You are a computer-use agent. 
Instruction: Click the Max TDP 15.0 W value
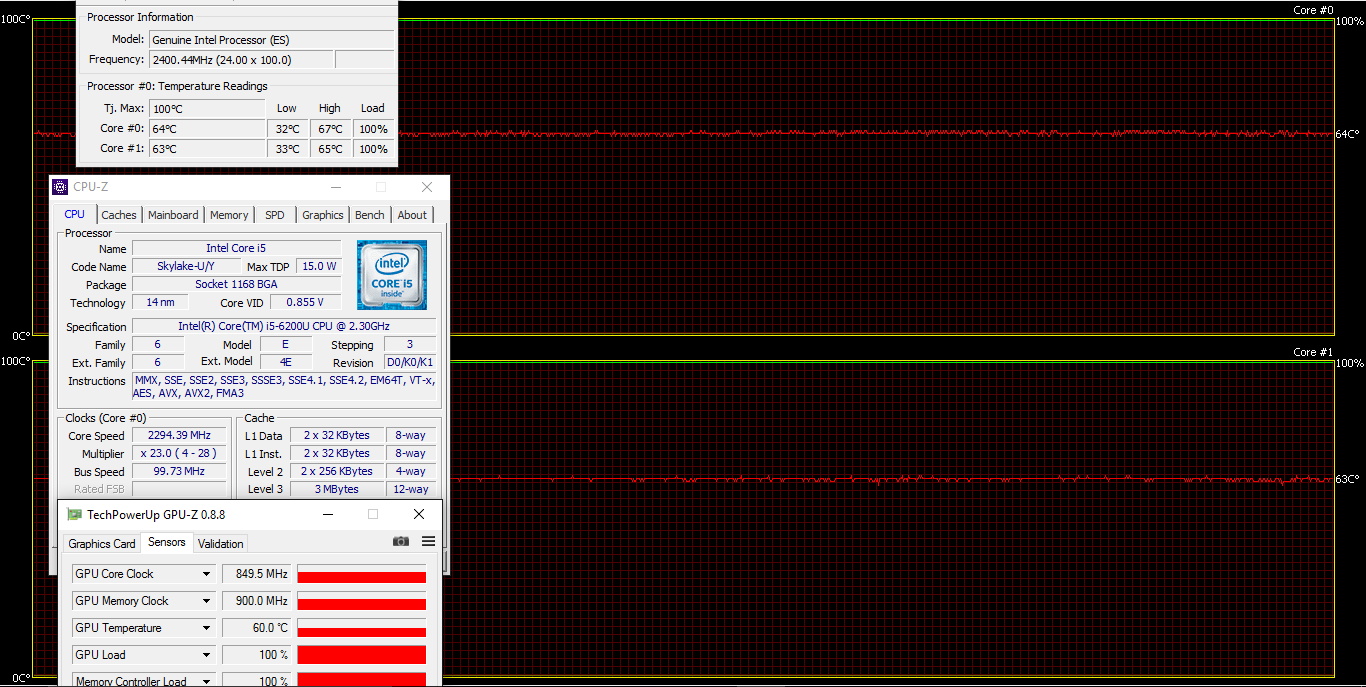point(319,266)
